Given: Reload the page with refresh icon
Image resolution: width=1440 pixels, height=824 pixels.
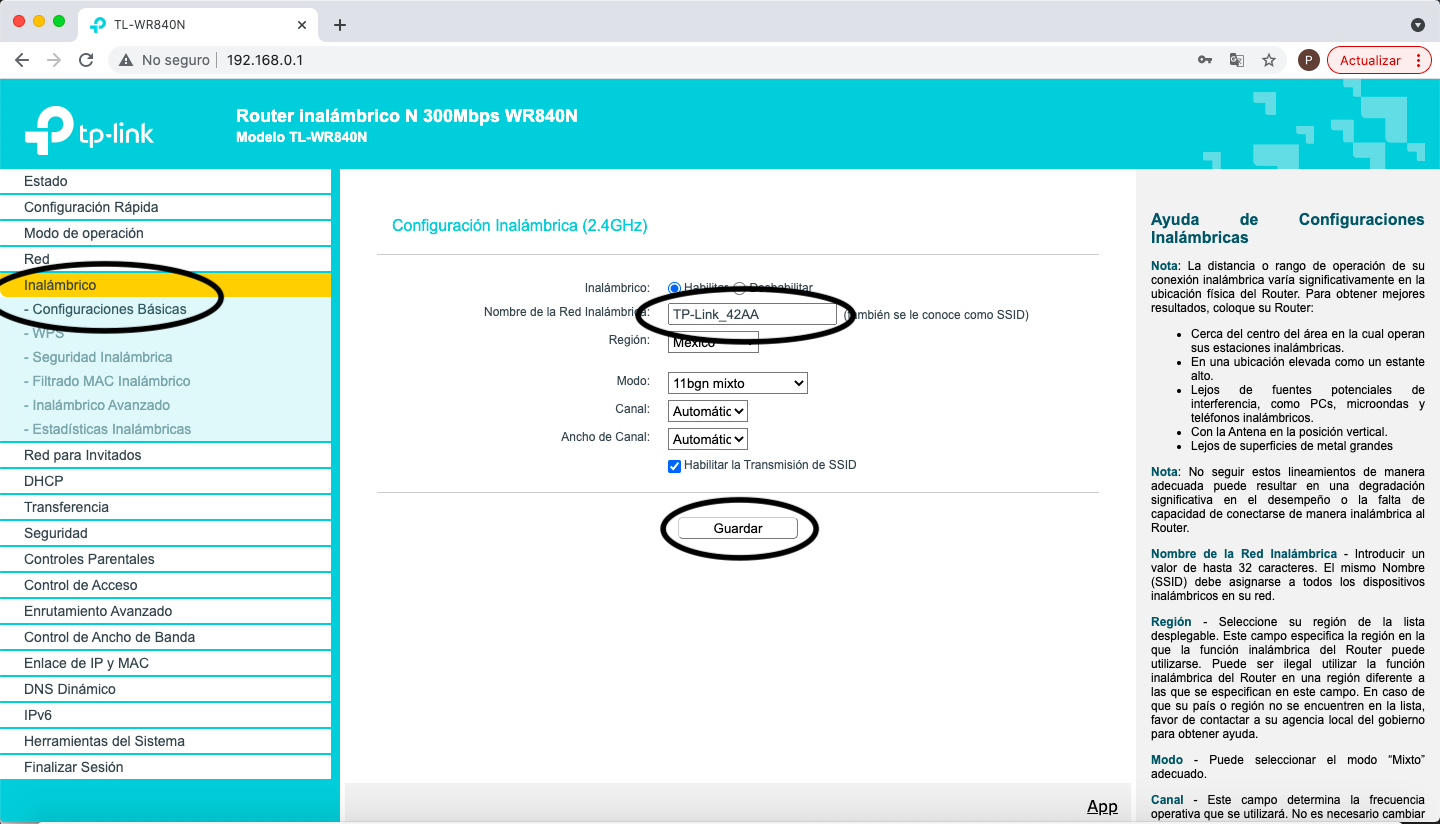Looking at the screenshot, I should [x=86, y=60].
